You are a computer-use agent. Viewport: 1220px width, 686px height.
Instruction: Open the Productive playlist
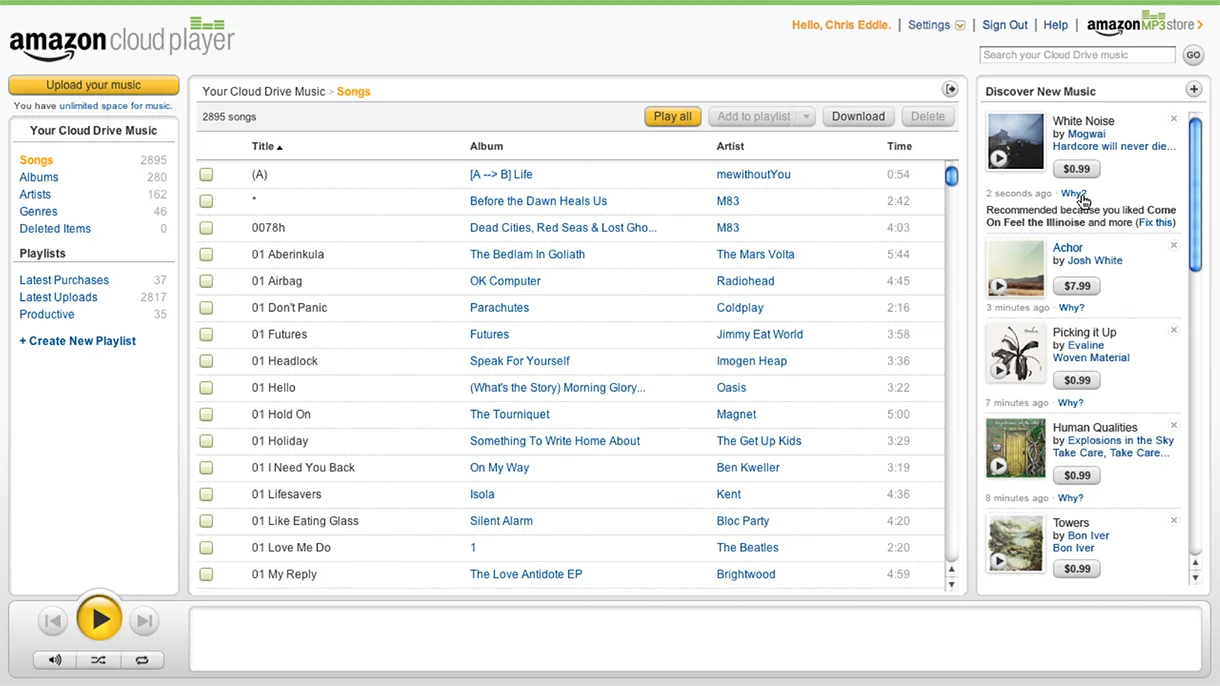tap(47, 314)
